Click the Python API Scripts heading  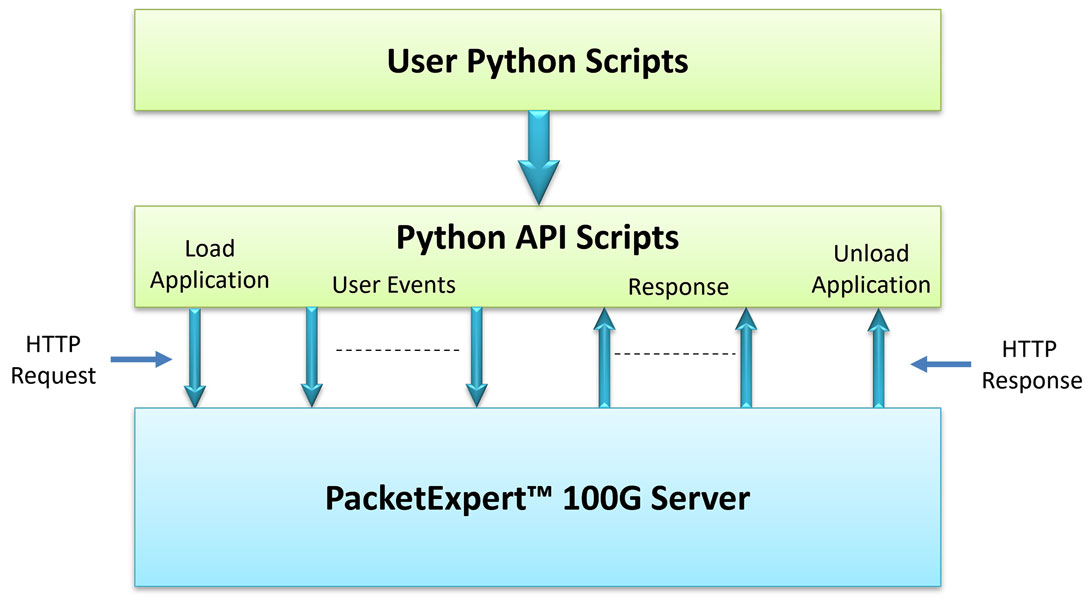(538, 238)
